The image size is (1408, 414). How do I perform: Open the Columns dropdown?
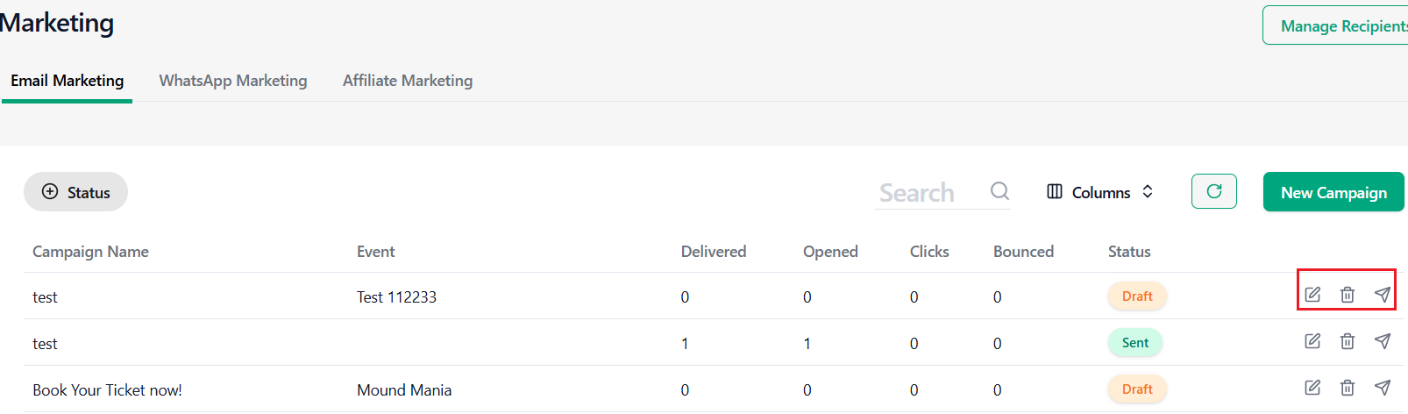coord(1100,192)
